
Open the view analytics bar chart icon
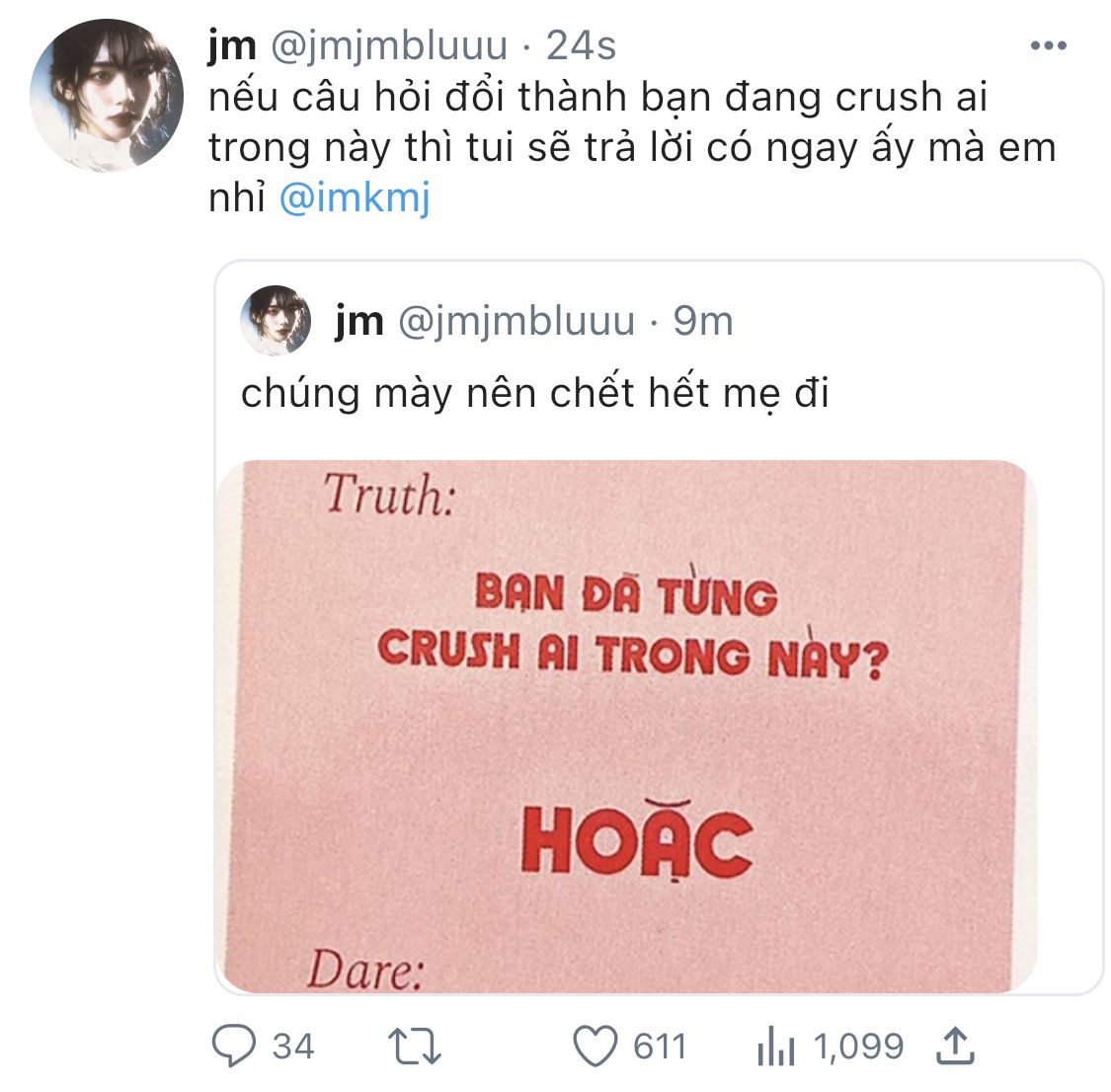point(776,1046)
